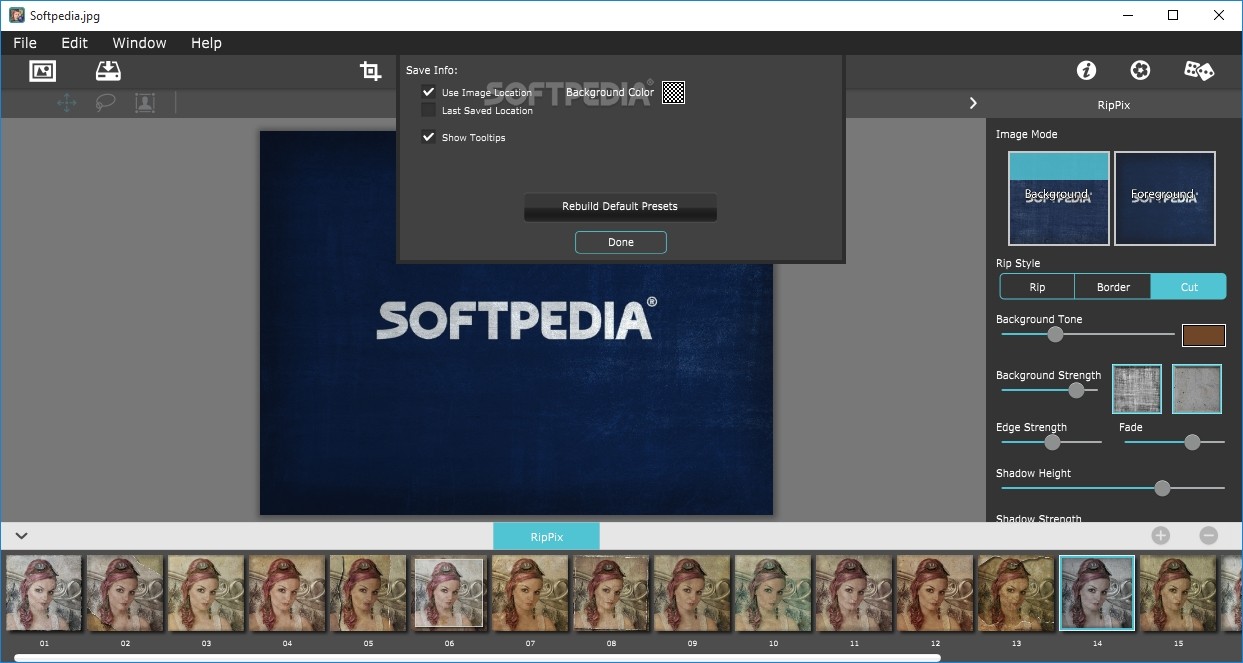Apply preset 11 thumbnail
This screenshot has width=1243, height=663.
pyautogui.click(x=854, y=593)
